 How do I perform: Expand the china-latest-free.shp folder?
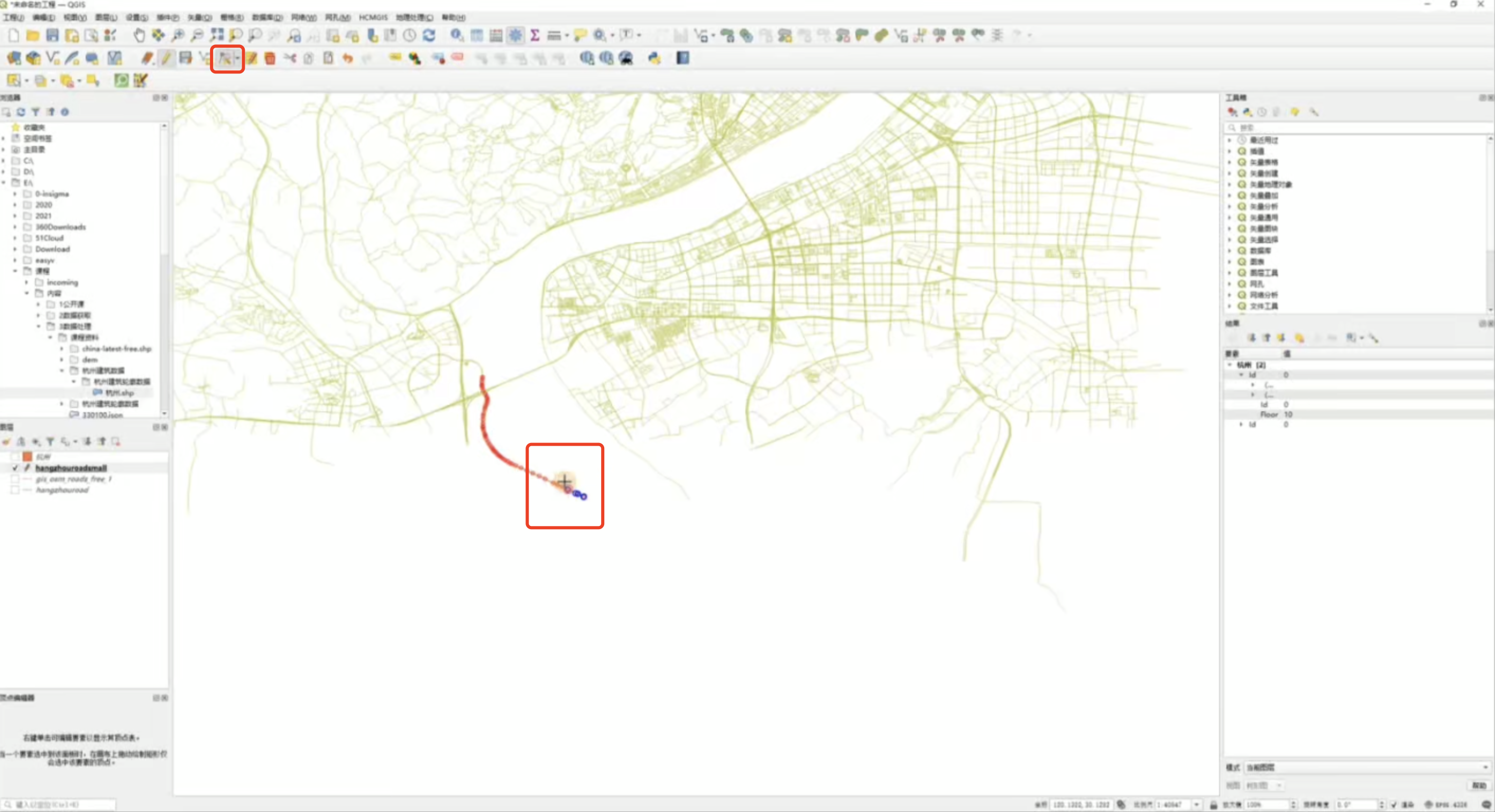[x=61, y=349]
